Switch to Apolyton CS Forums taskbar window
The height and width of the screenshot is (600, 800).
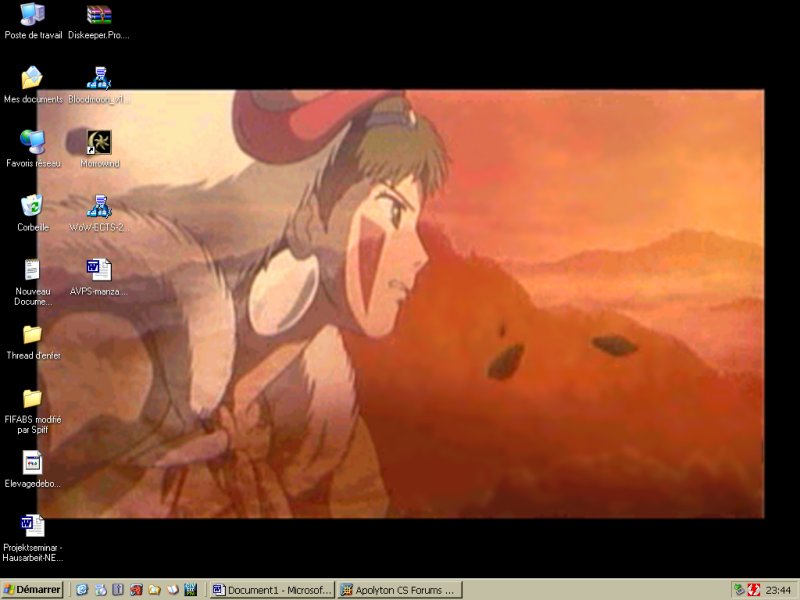(399, 590)
